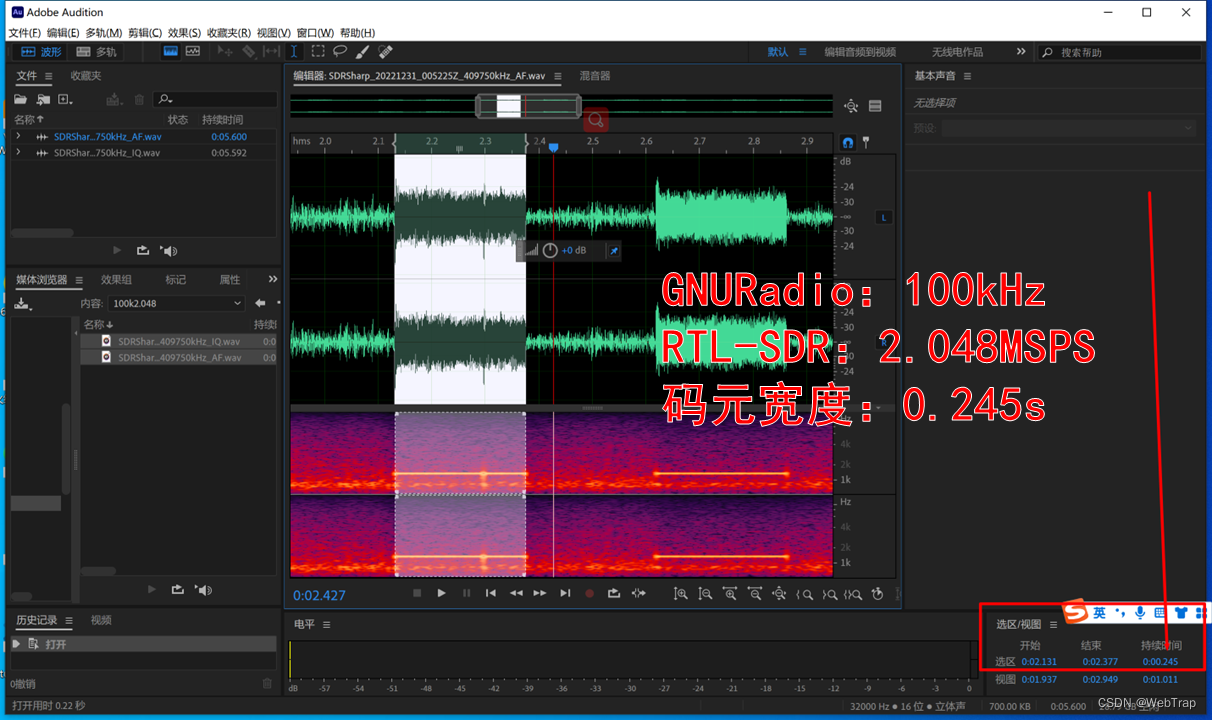Click the red Record button

(589, 593)
